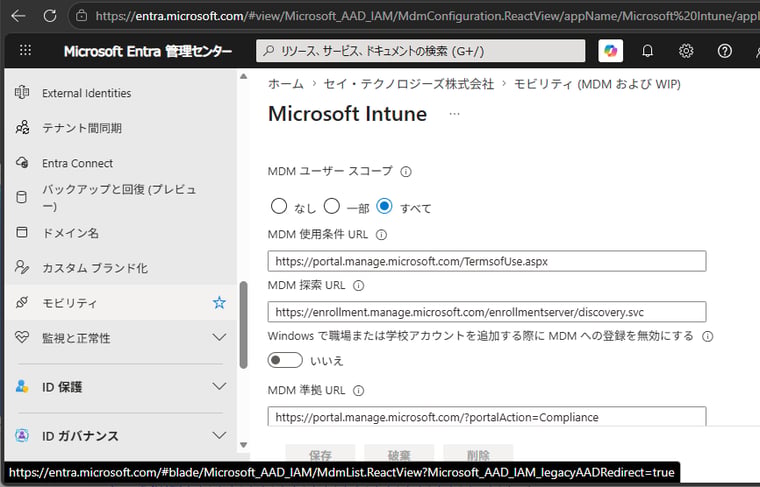
Task: Click the ID ガバナンス icon
Action: coord(22,435)
